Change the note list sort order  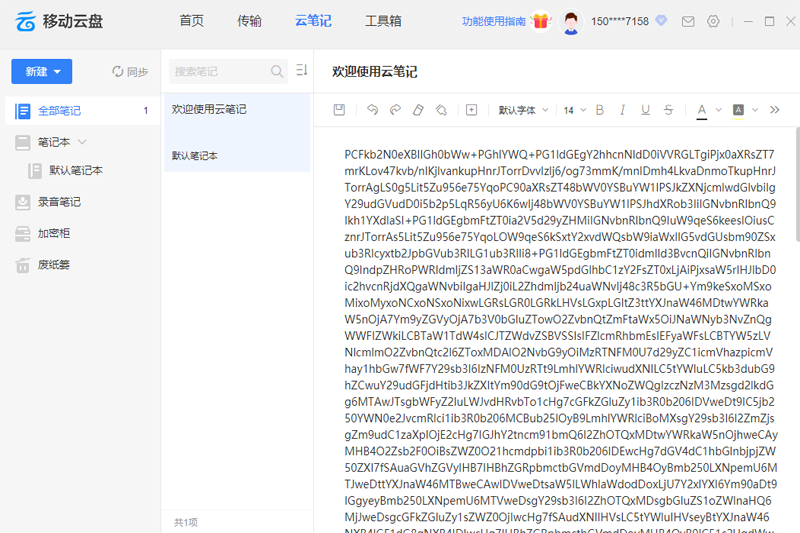(302, 71)
